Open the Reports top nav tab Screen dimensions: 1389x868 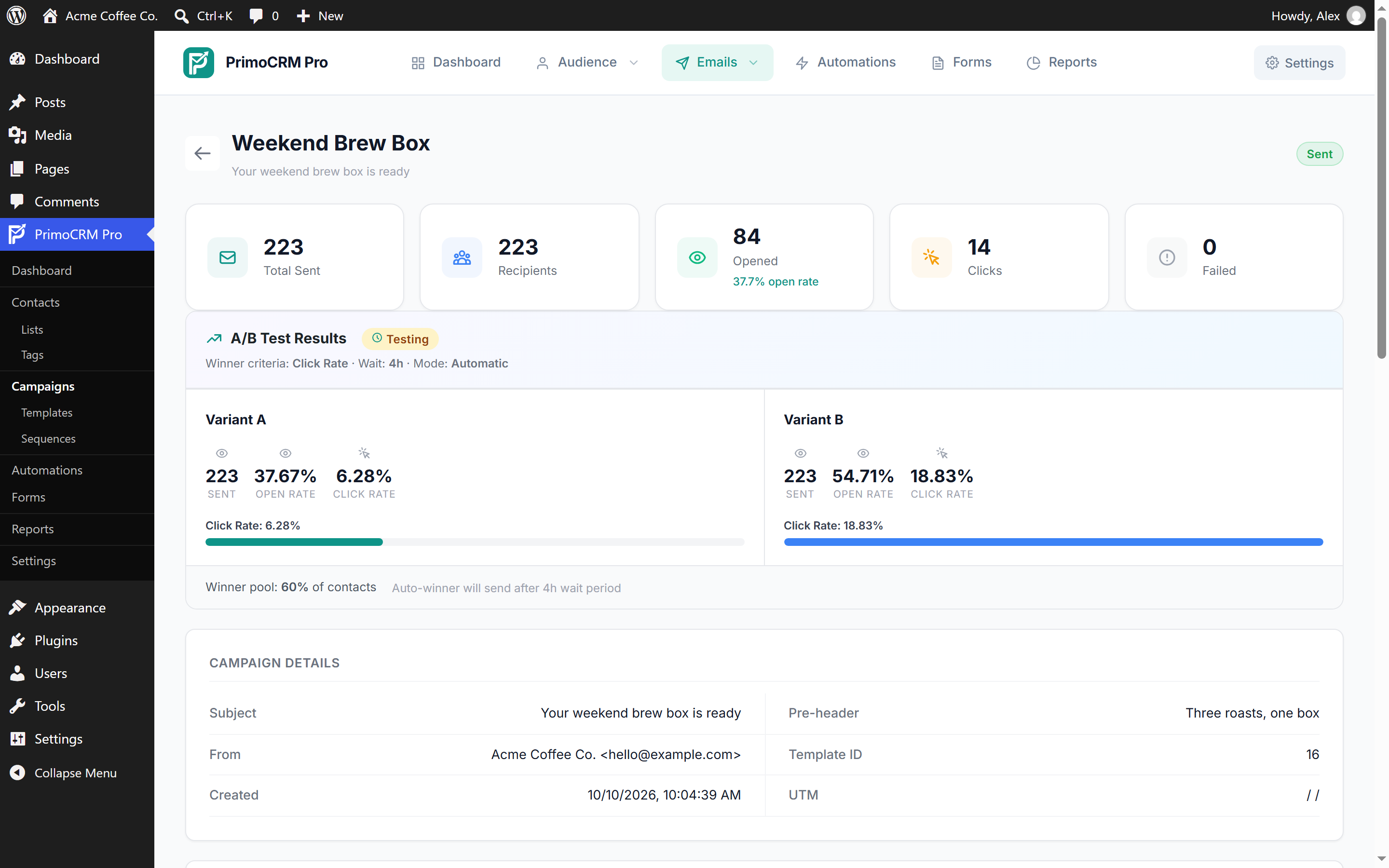(x=1061, y=62)
